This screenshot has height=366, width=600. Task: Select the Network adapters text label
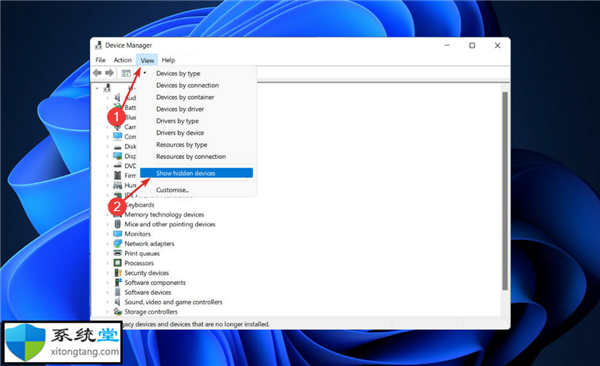[149, 243]
